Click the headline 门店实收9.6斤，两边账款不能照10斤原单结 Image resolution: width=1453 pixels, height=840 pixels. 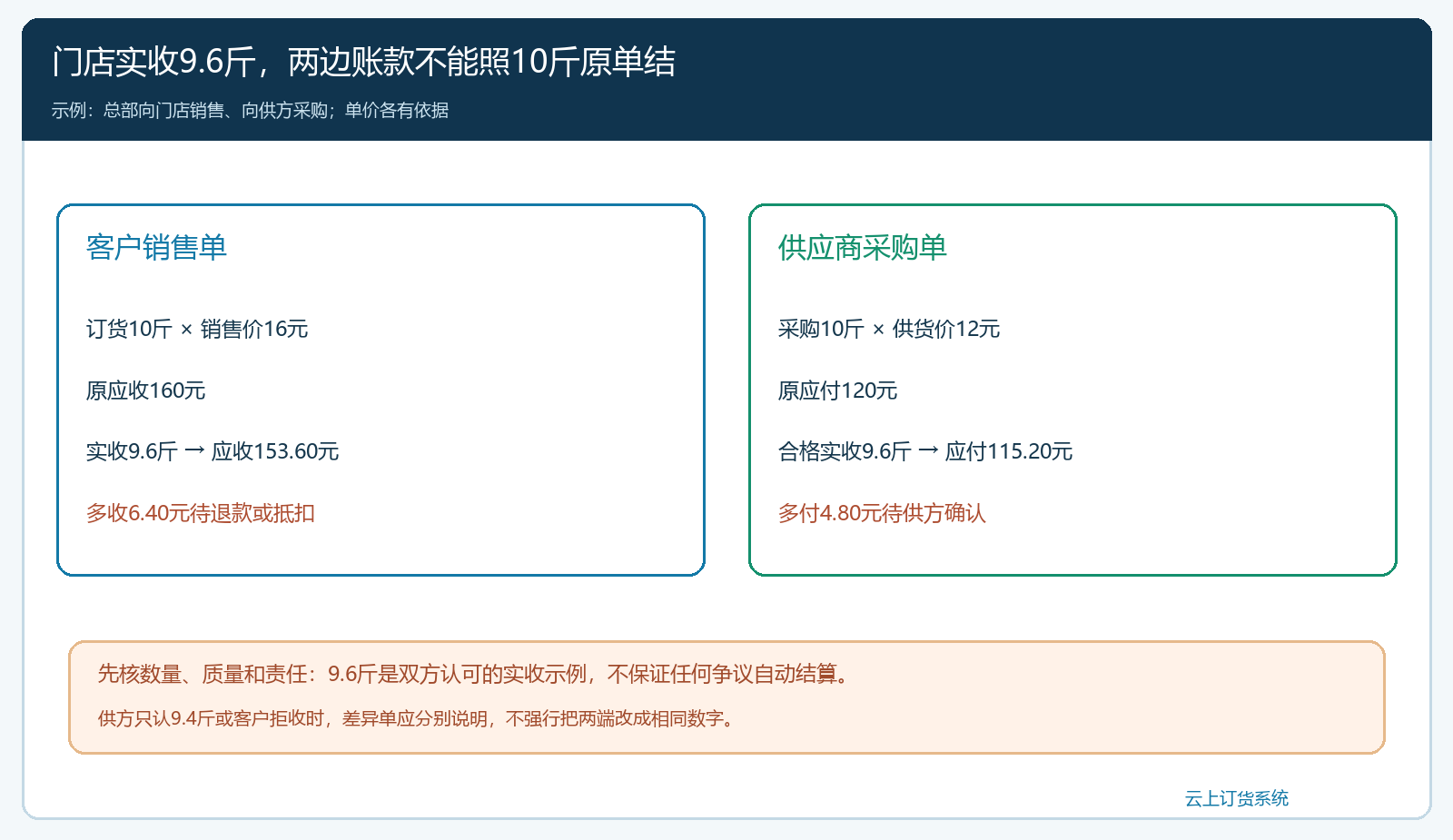[363, 62]
